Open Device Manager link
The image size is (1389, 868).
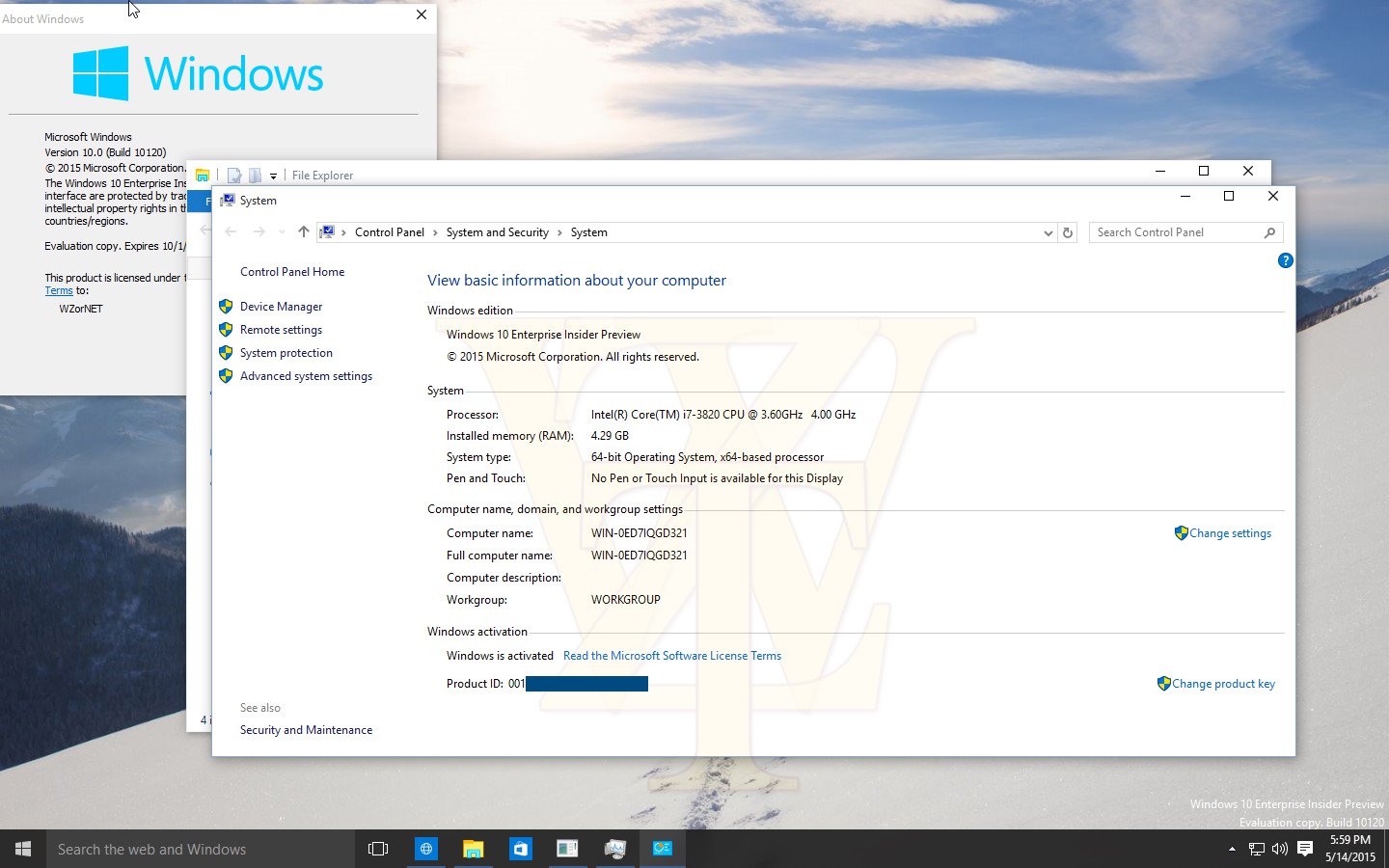coord(281,307)
